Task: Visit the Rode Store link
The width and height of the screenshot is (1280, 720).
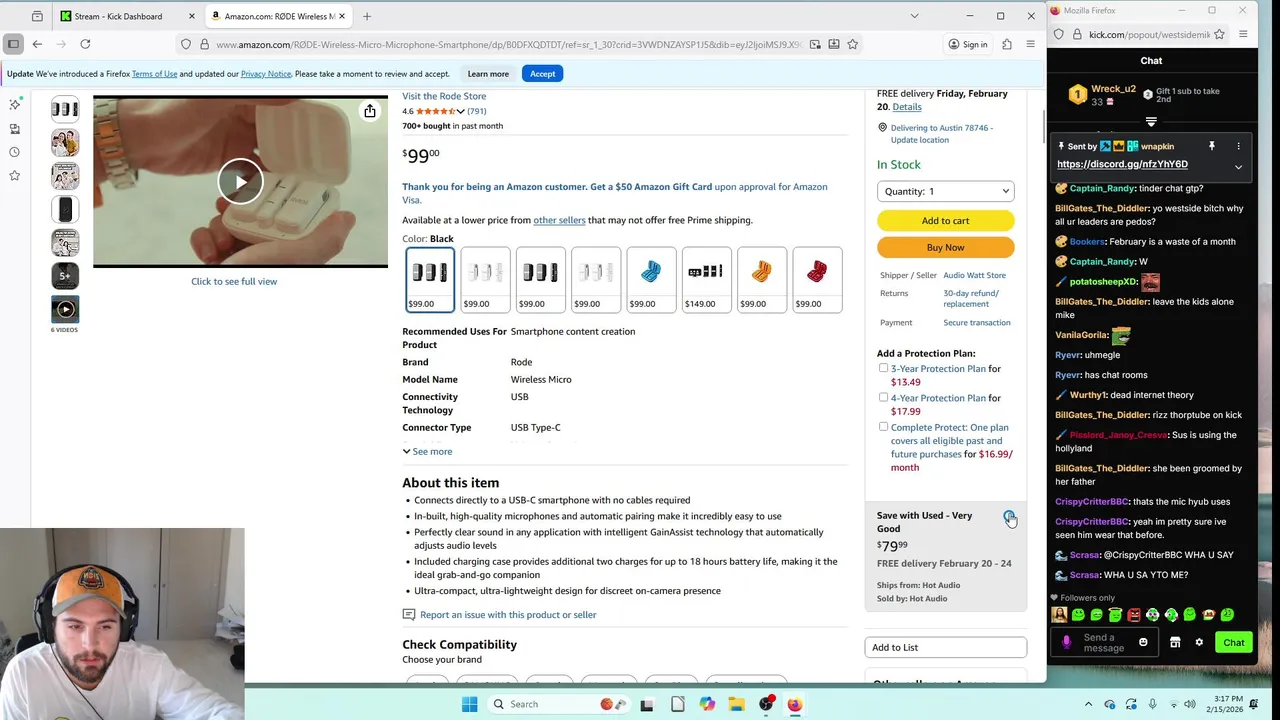Action: [x=444, y=96]
